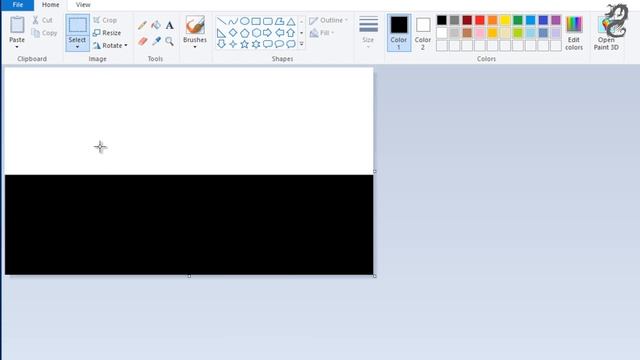Click the Crop button
The width and height of the screenshot is (640, 360).
105,20
